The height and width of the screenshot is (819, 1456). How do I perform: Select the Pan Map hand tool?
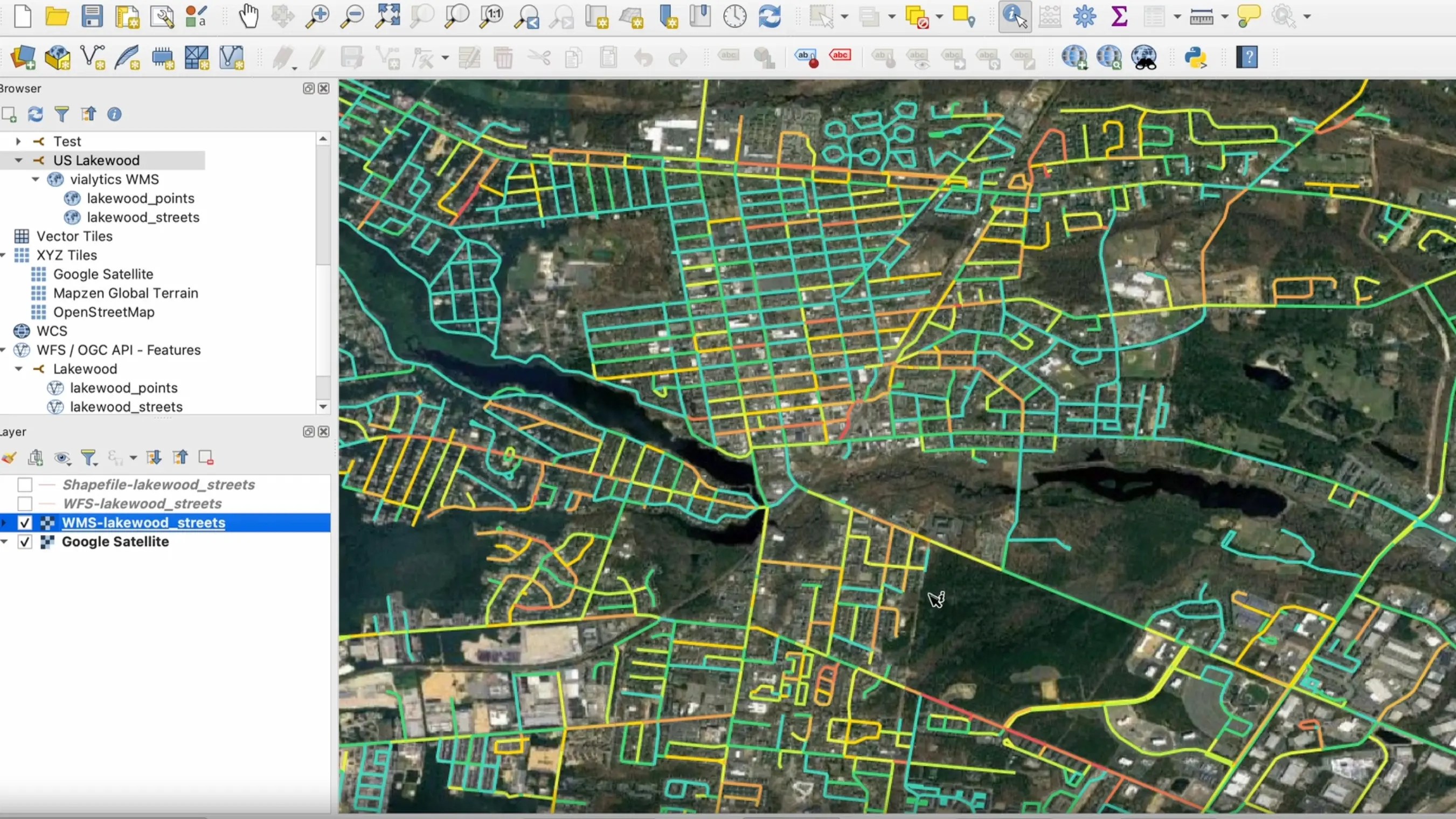click(248, 16)
